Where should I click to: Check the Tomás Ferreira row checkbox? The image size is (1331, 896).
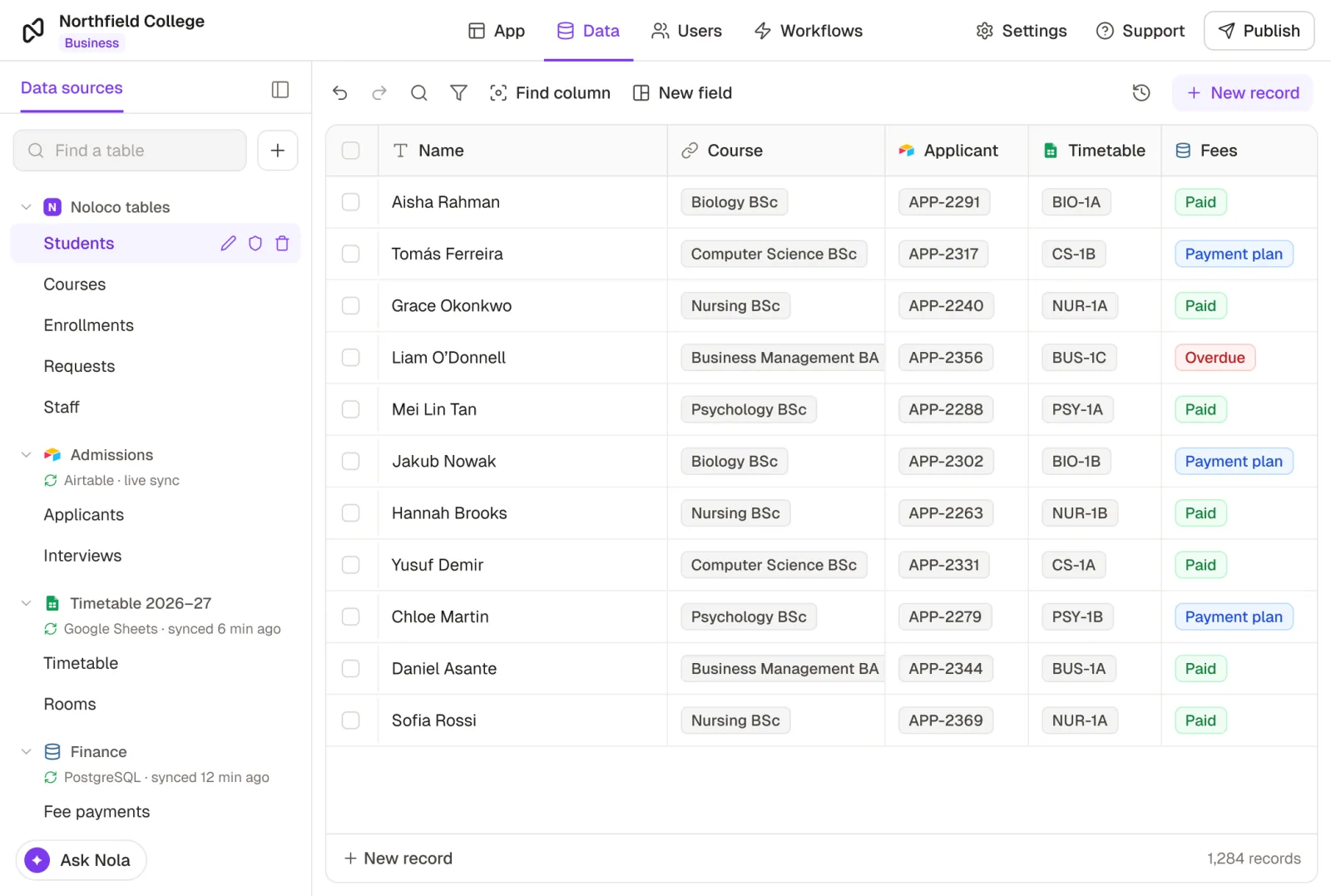(x=351, y=254)
